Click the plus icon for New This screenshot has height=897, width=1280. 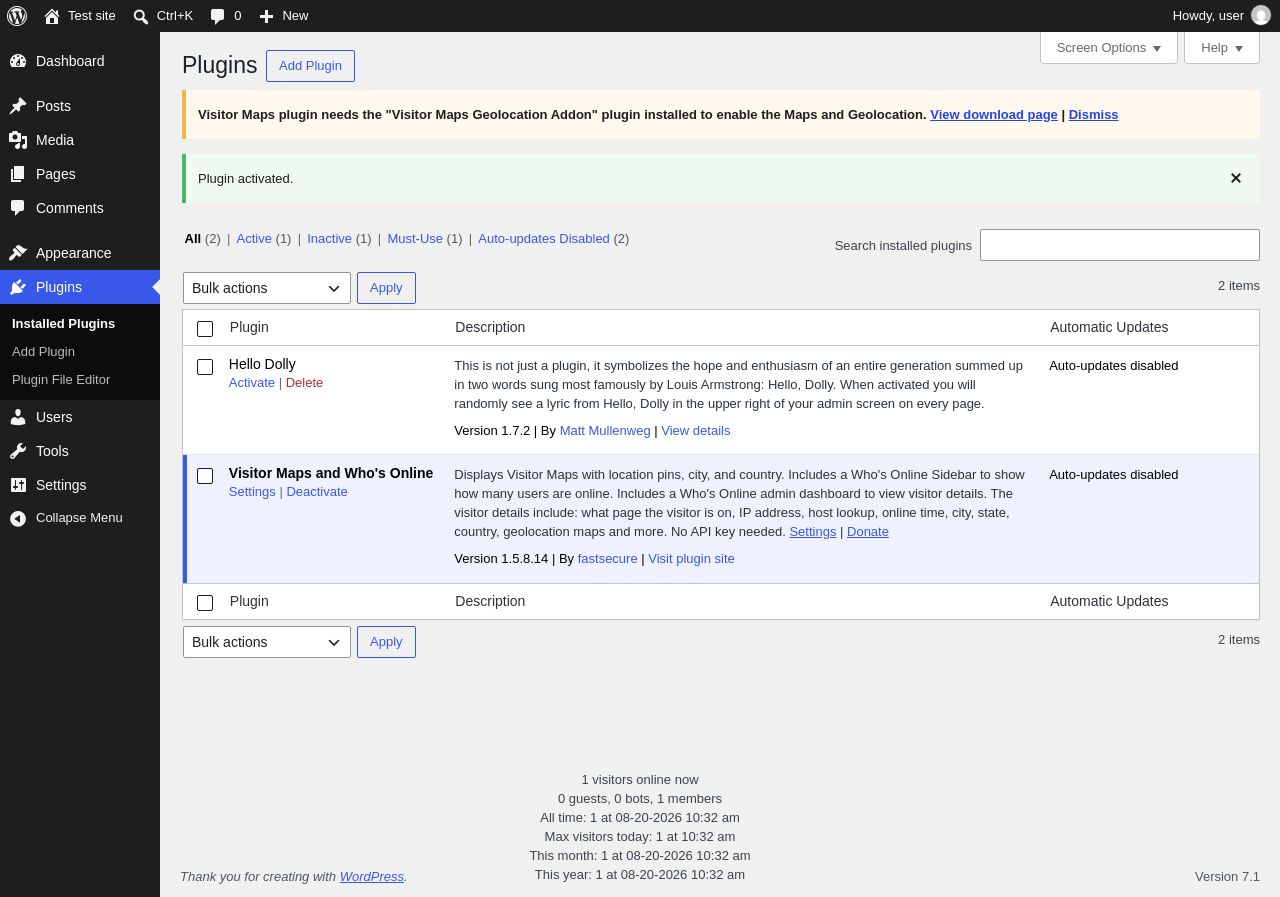[266, 16]
